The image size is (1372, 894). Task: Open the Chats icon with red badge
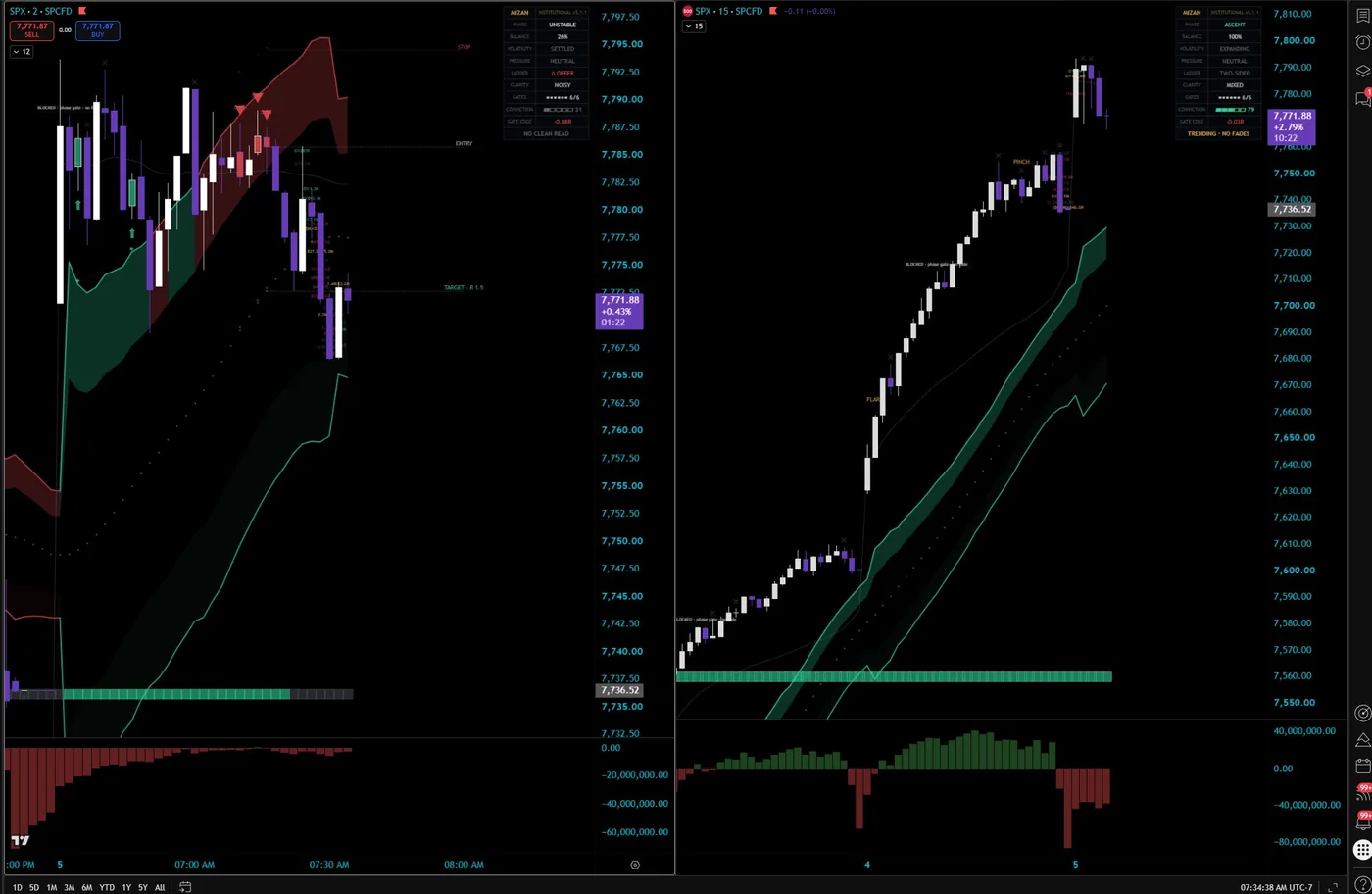[1362, 98]
